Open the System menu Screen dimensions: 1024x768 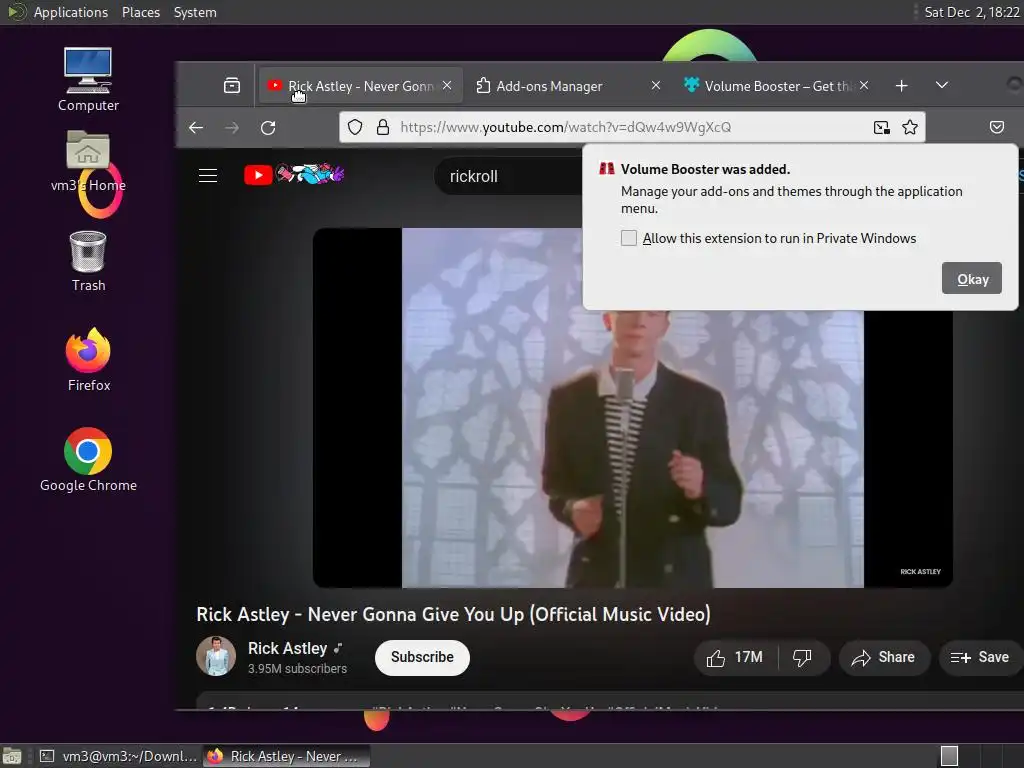point(195,12)
